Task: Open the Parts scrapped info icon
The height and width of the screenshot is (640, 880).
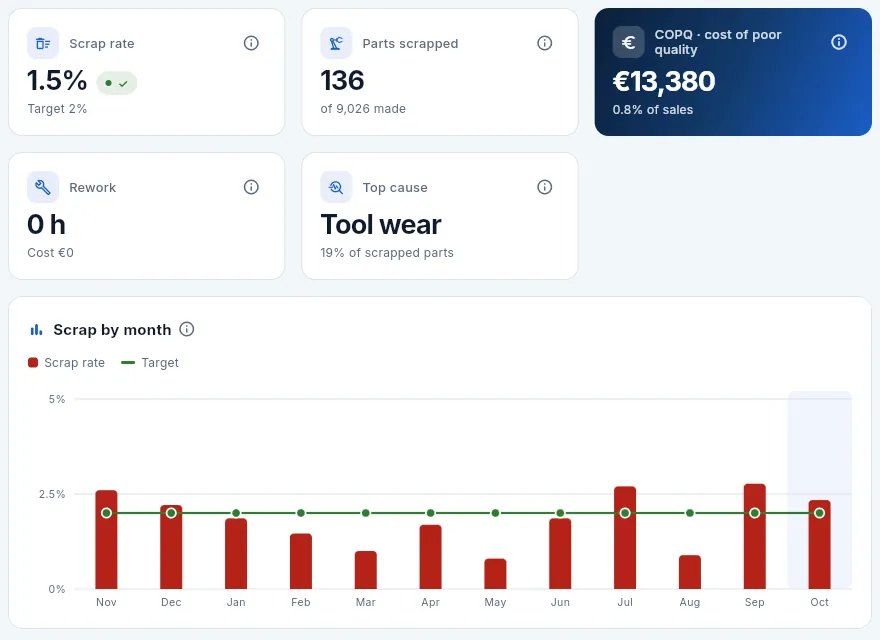Action: 544,43
